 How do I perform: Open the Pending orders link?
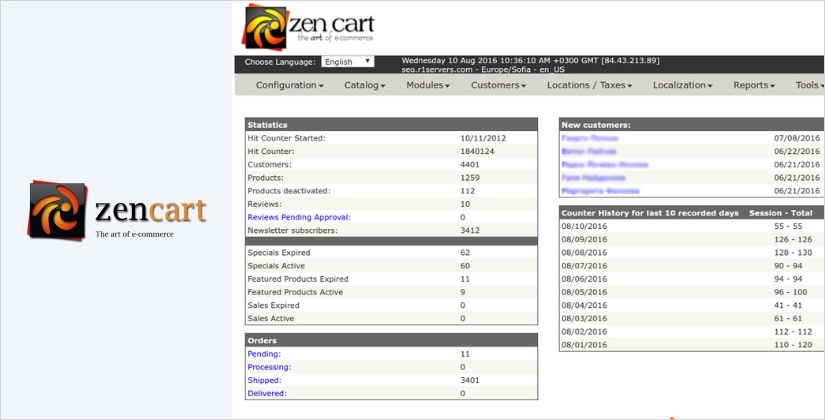pos(264,354)
